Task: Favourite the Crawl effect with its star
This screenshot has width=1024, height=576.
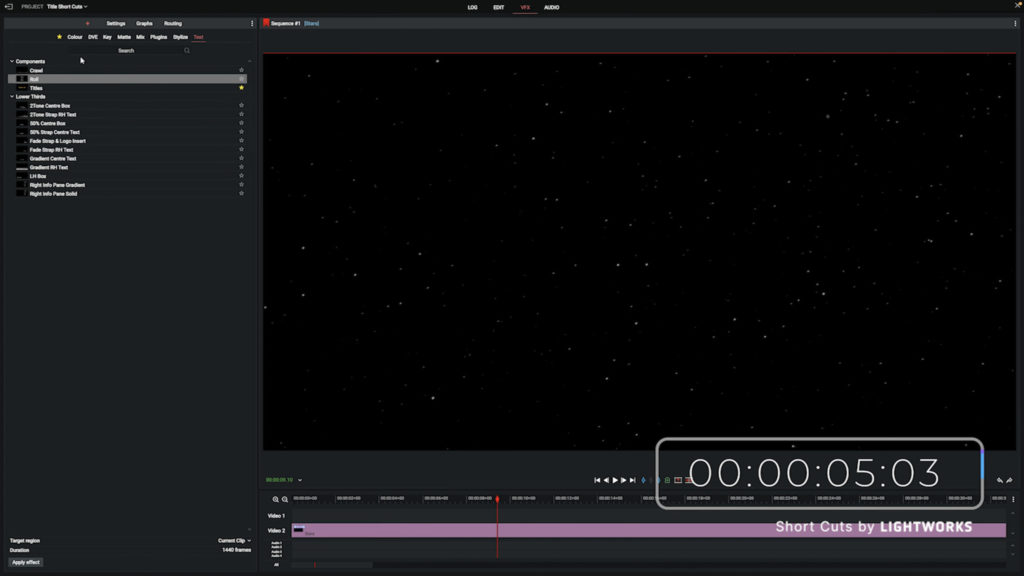Action: 241,70
